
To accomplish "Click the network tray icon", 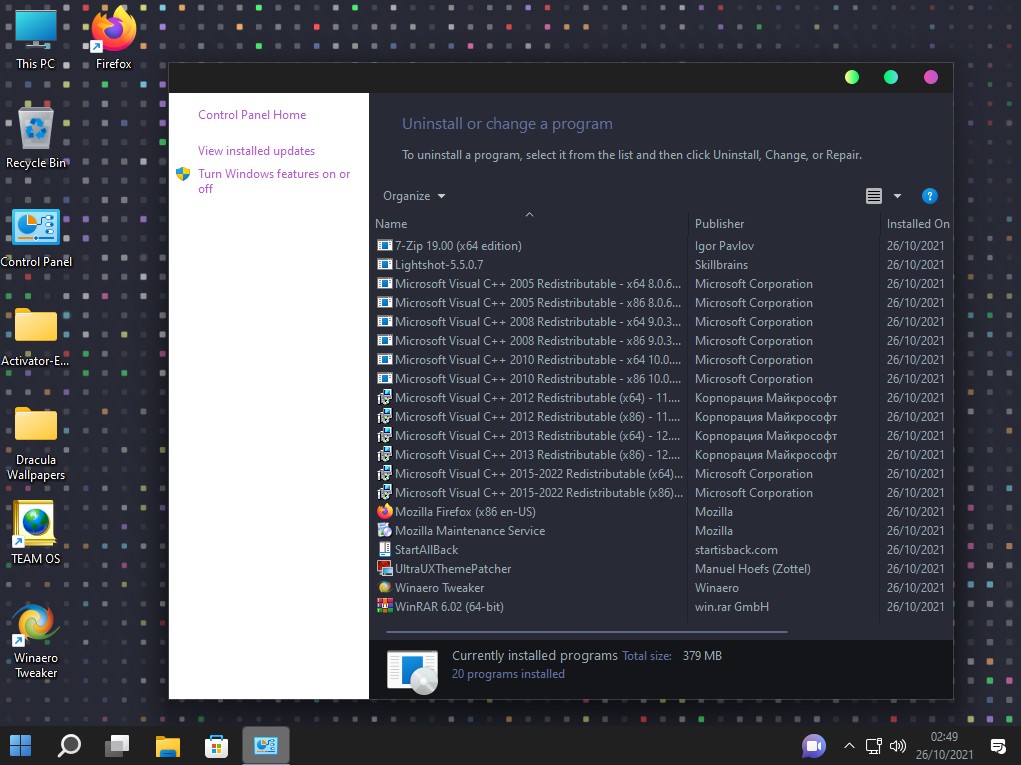I will point(873,746).
